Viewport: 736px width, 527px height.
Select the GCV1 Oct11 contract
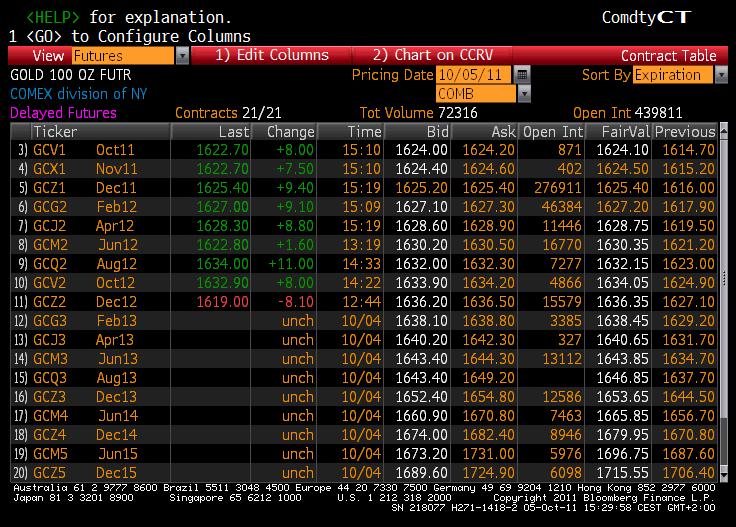coord(364,150)
